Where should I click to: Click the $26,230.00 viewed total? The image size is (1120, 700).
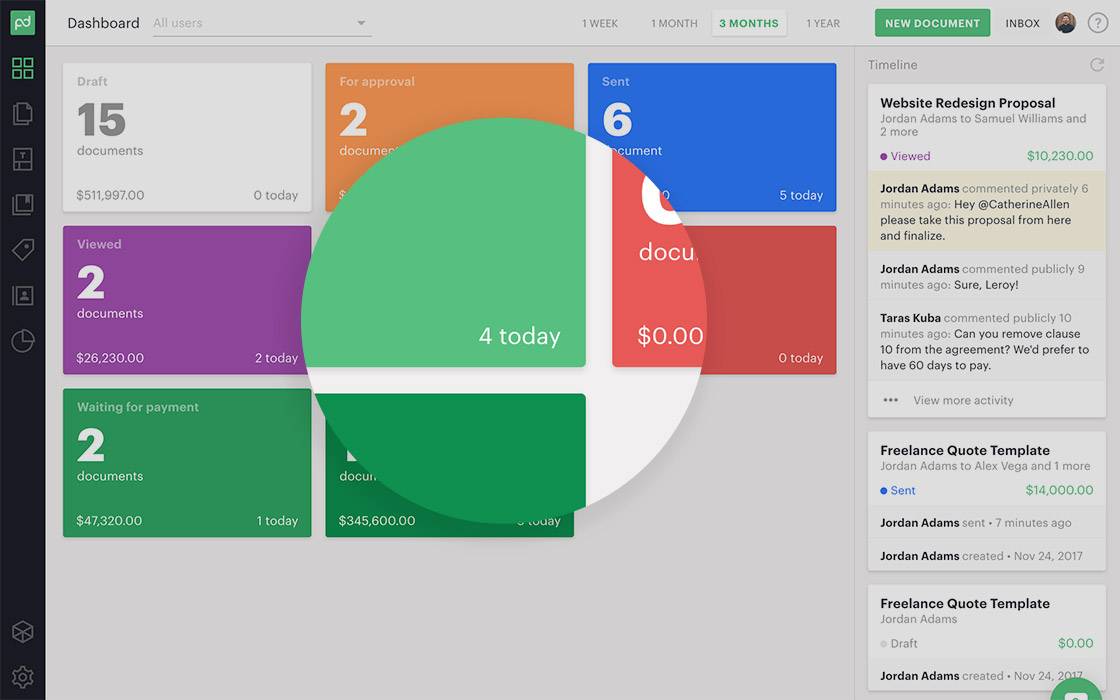coord(110,358)
